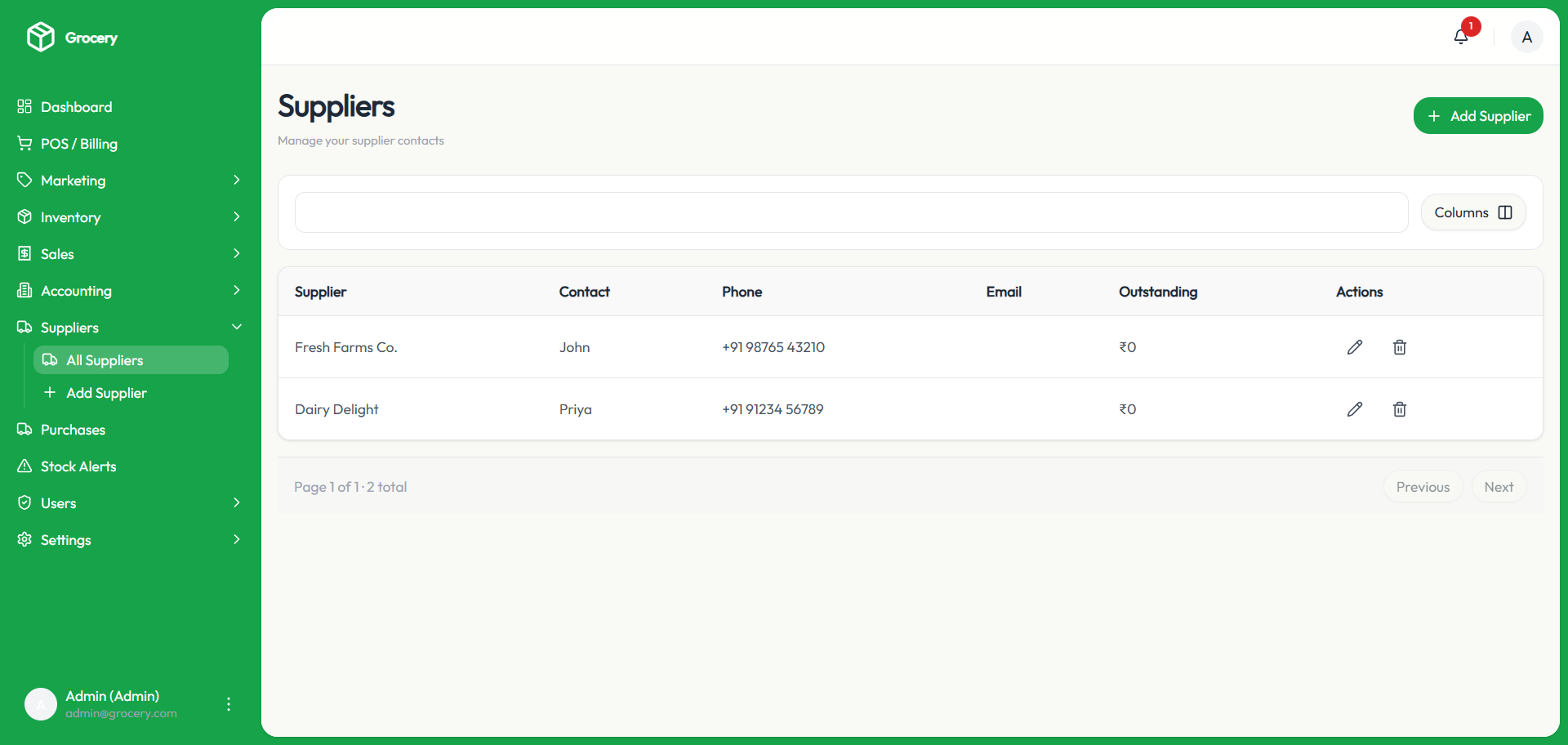The height and width of the screenshot is (745, 1568).
Task: Delete the Dairy Delight supplier row
Action: pyautogui.click(x=1399, y=409)
